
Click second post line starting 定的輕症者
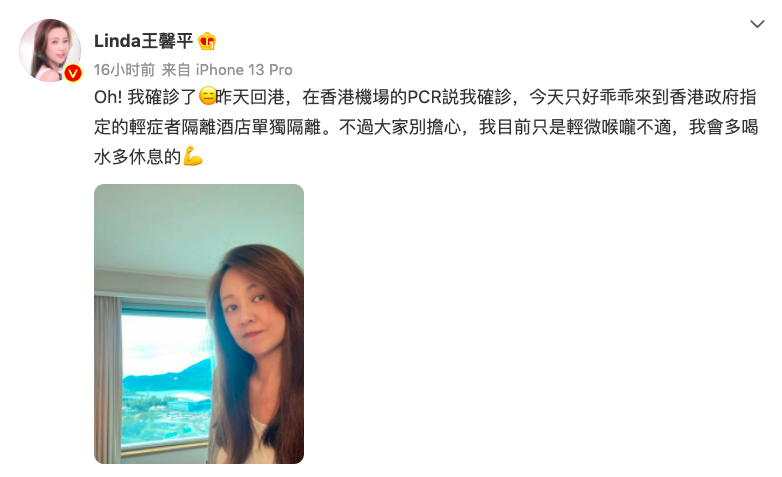(x=426, y=127)
